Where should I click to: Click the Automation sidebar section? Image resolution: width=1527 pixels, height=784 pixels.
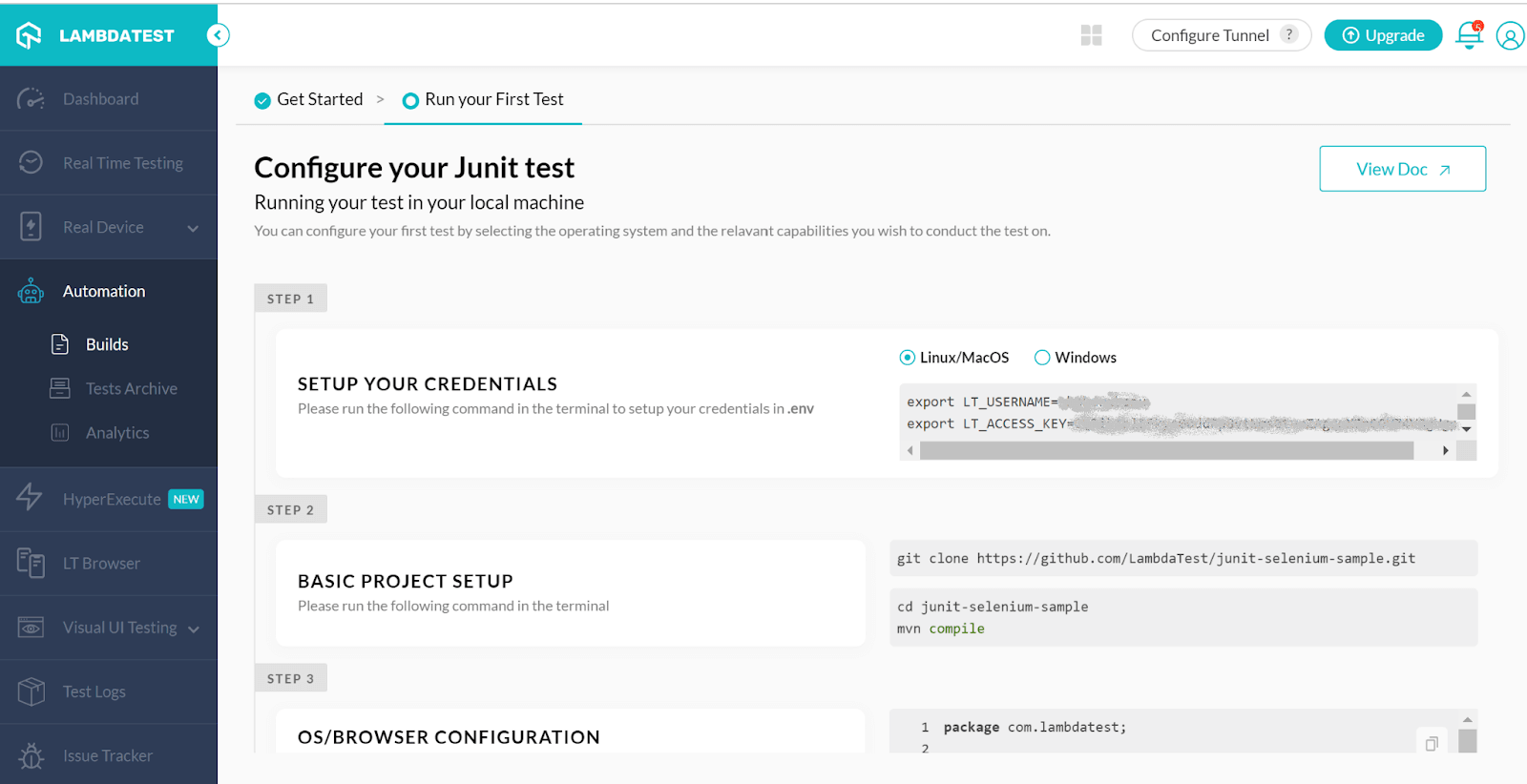[x=104, y=291]
